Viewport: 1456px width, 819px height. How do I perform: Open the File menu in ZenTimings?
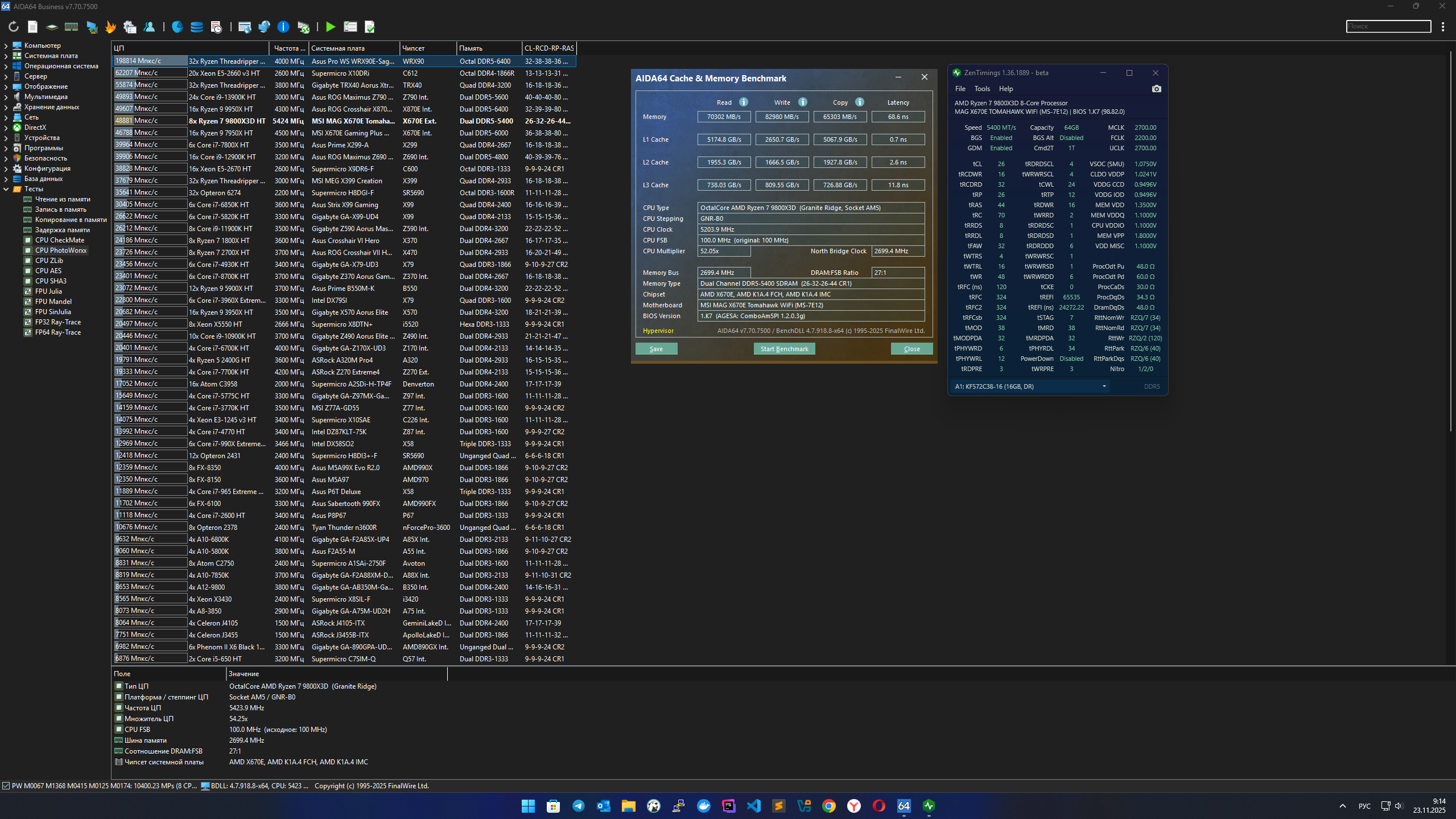tap(960, 89)
